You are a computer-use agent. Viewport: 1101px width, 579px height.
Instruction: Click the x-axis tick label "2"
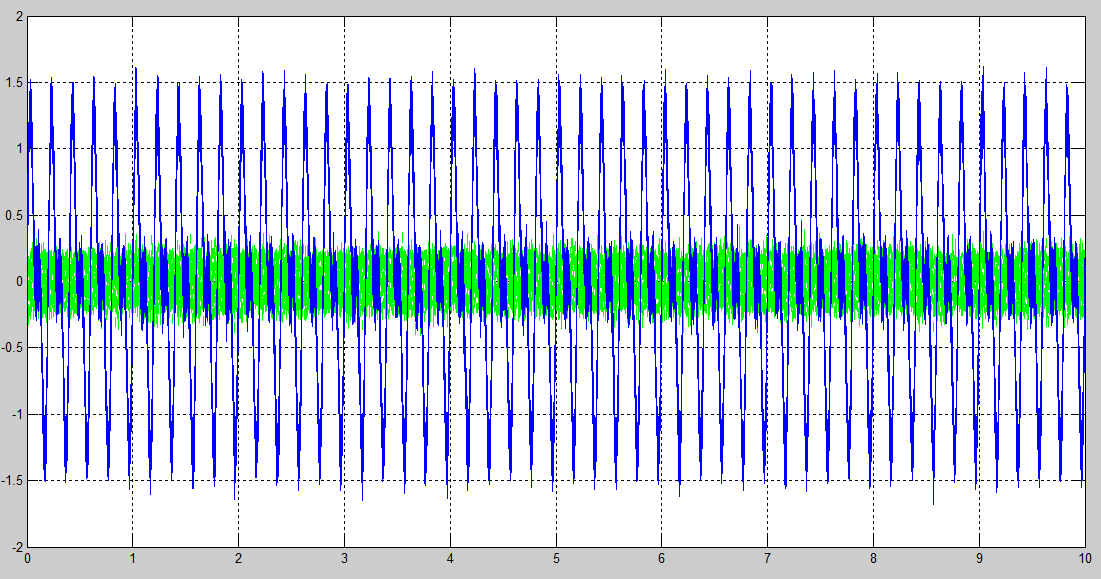pos(239,559)
